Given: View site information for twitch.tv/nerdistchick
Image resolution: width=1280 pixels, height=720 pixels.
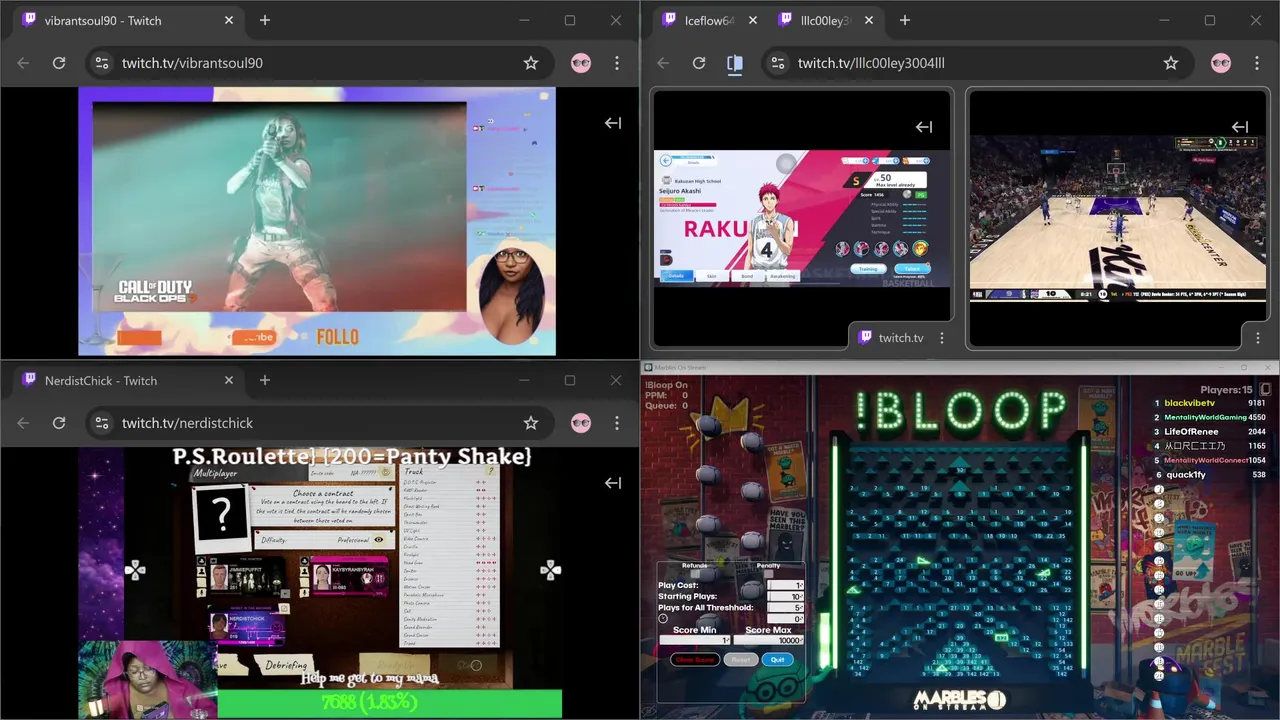Looking at the screenshot, I should (x=101, y=423).
